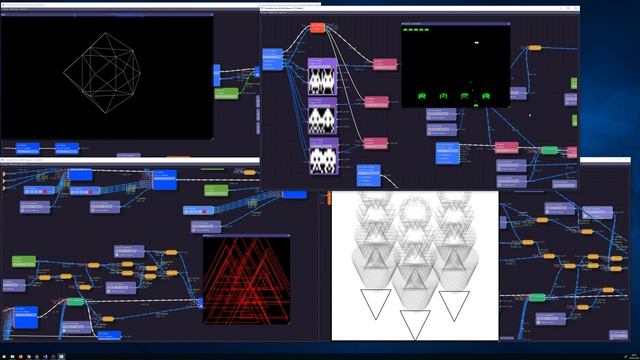This screenshot has width=640, height=360.
Task: Select the top invader sprite preview node
Action: click(322, 77)
